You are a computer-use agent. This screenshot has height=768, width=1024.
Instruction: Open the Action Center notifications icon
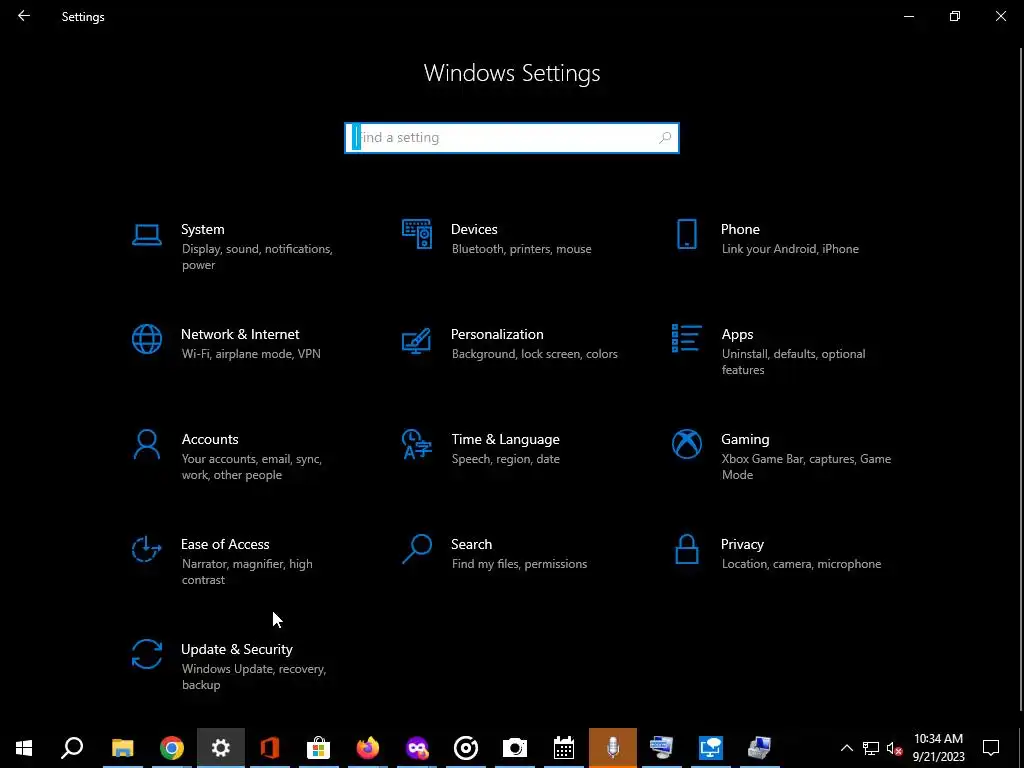[991, 748]
